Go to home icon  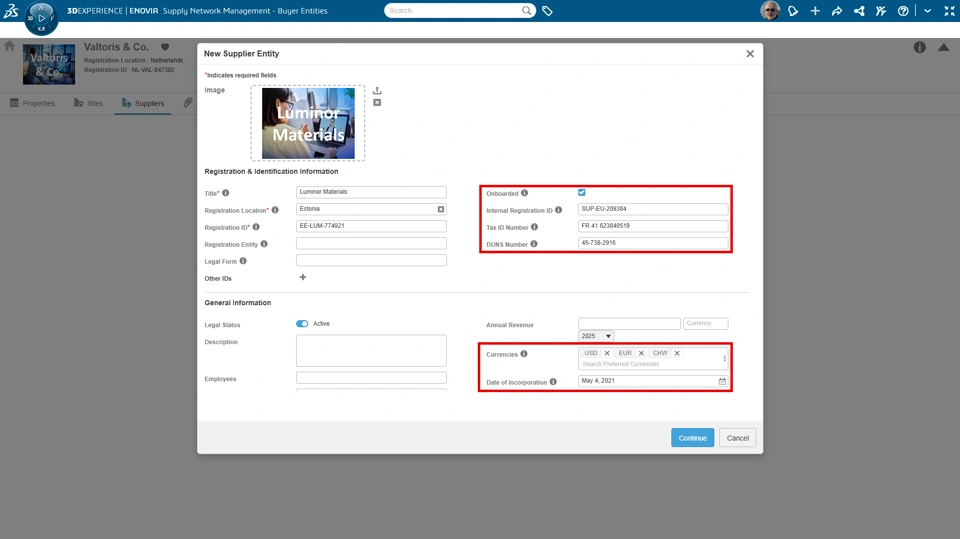tap(9, 46)
